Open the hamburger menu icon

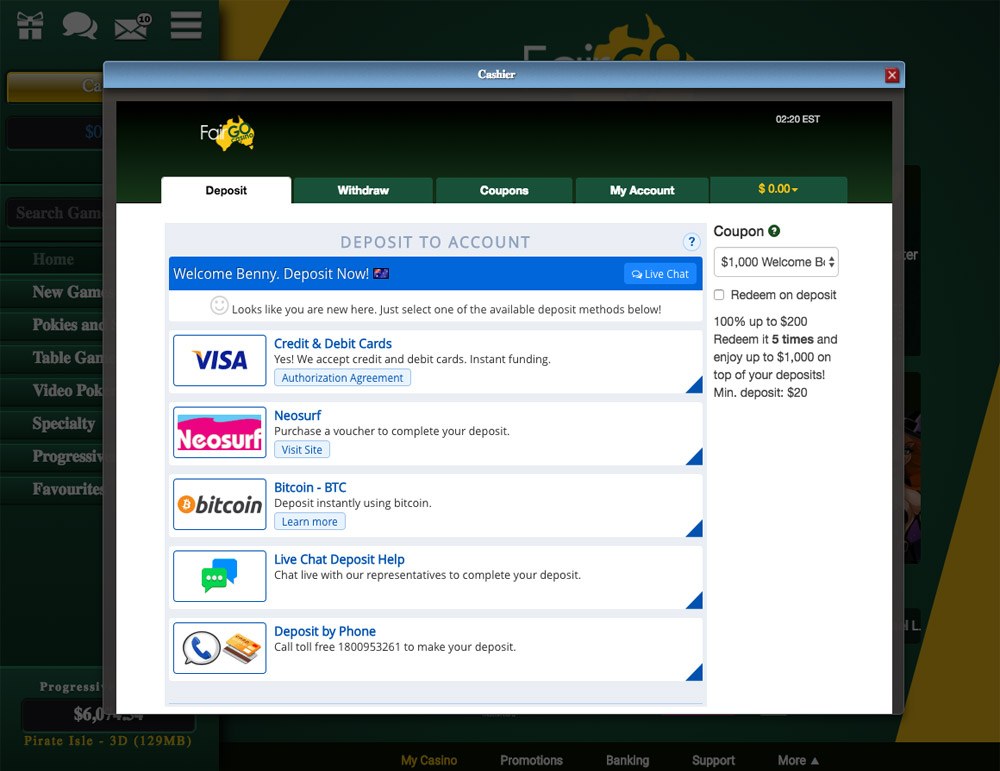pyautogui.click(x=186, y=25)
